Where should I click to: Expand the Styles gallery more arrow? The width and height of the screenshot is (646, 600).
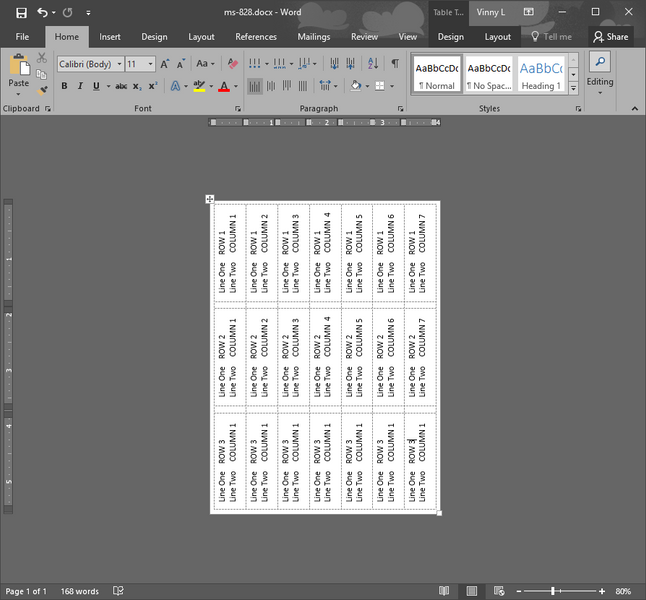pyautogui.click(x=574, y=89)
